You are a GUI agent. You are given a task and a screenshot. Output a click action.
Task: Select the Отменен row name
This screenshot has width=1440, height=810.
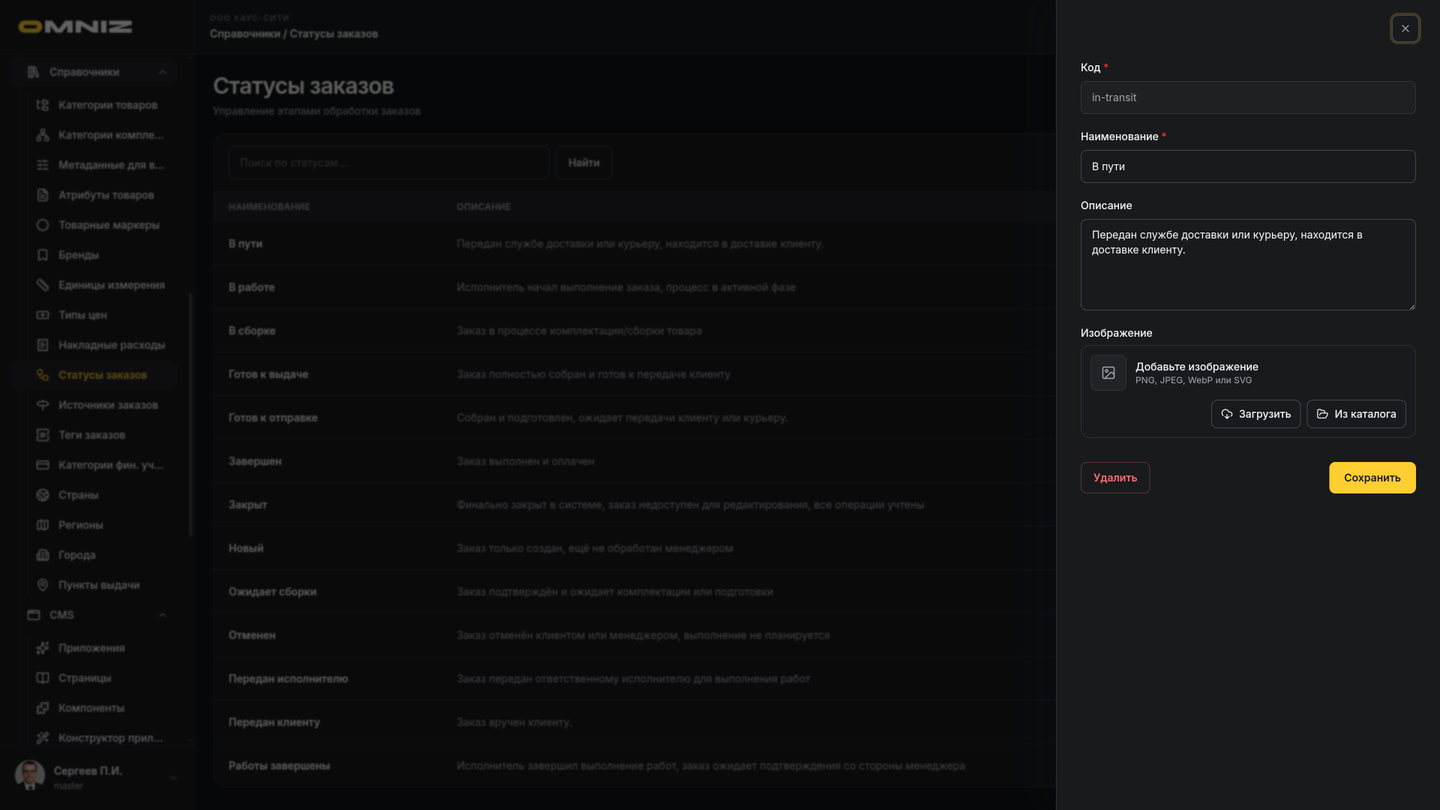point(252,635)
